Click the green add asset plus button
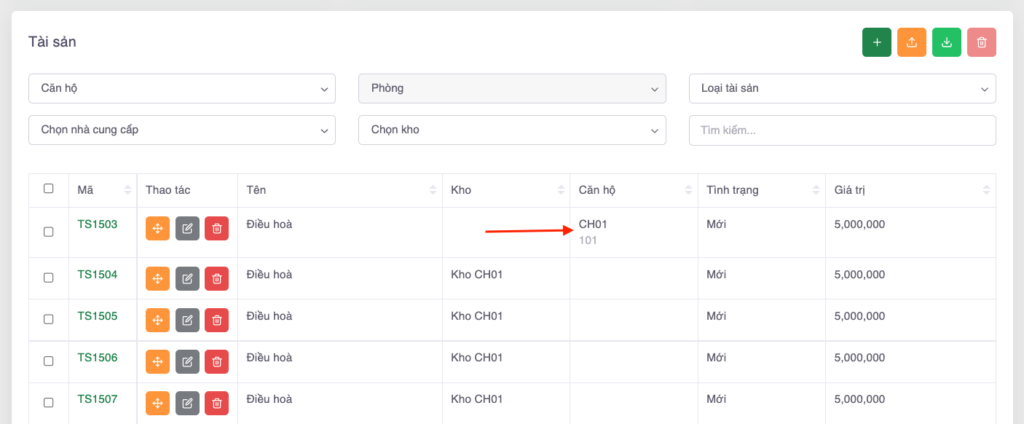1024x424 pixels. 877,42
